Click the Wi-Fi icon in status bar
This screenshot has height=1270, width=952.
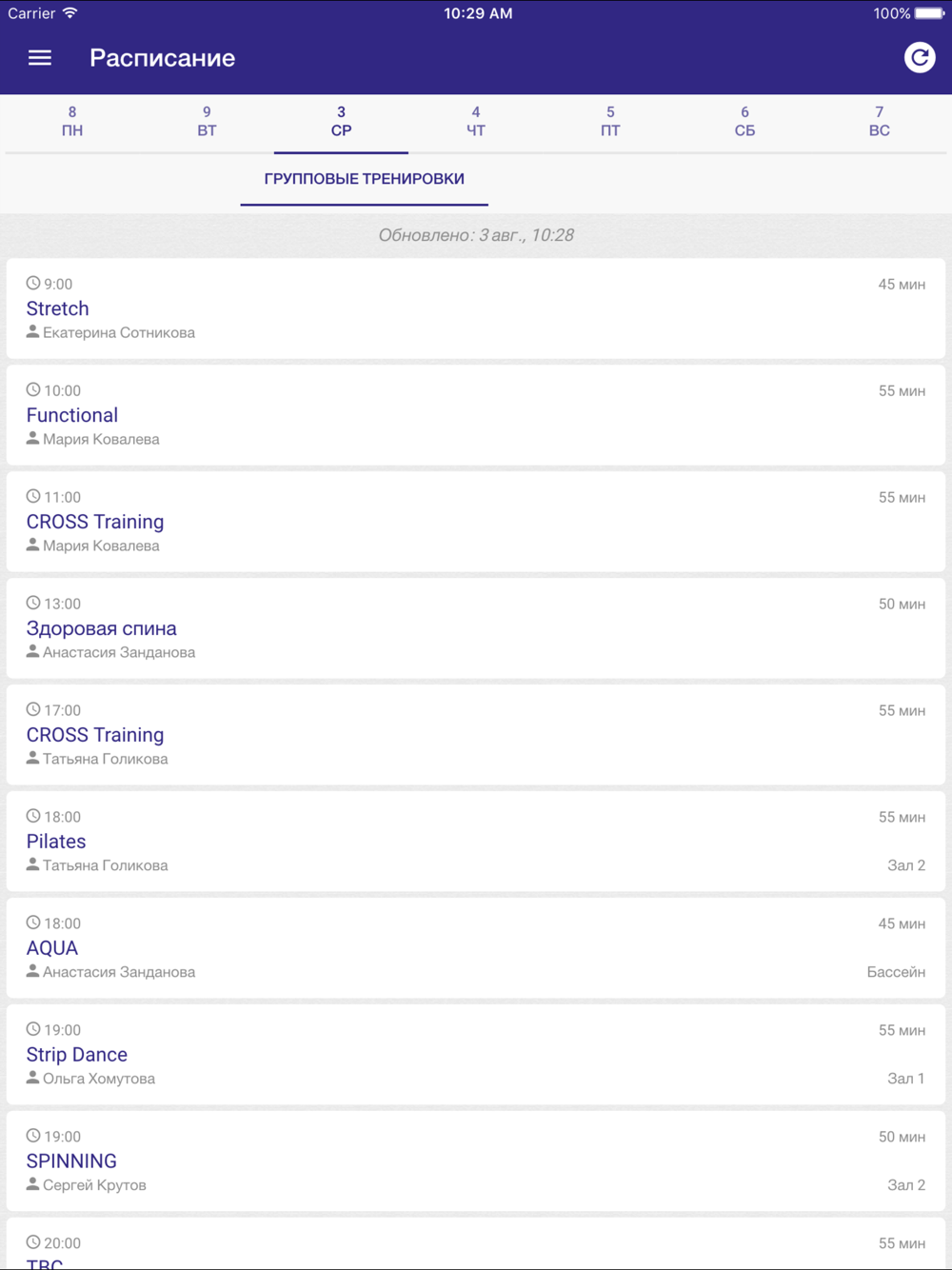click(69, 13)
